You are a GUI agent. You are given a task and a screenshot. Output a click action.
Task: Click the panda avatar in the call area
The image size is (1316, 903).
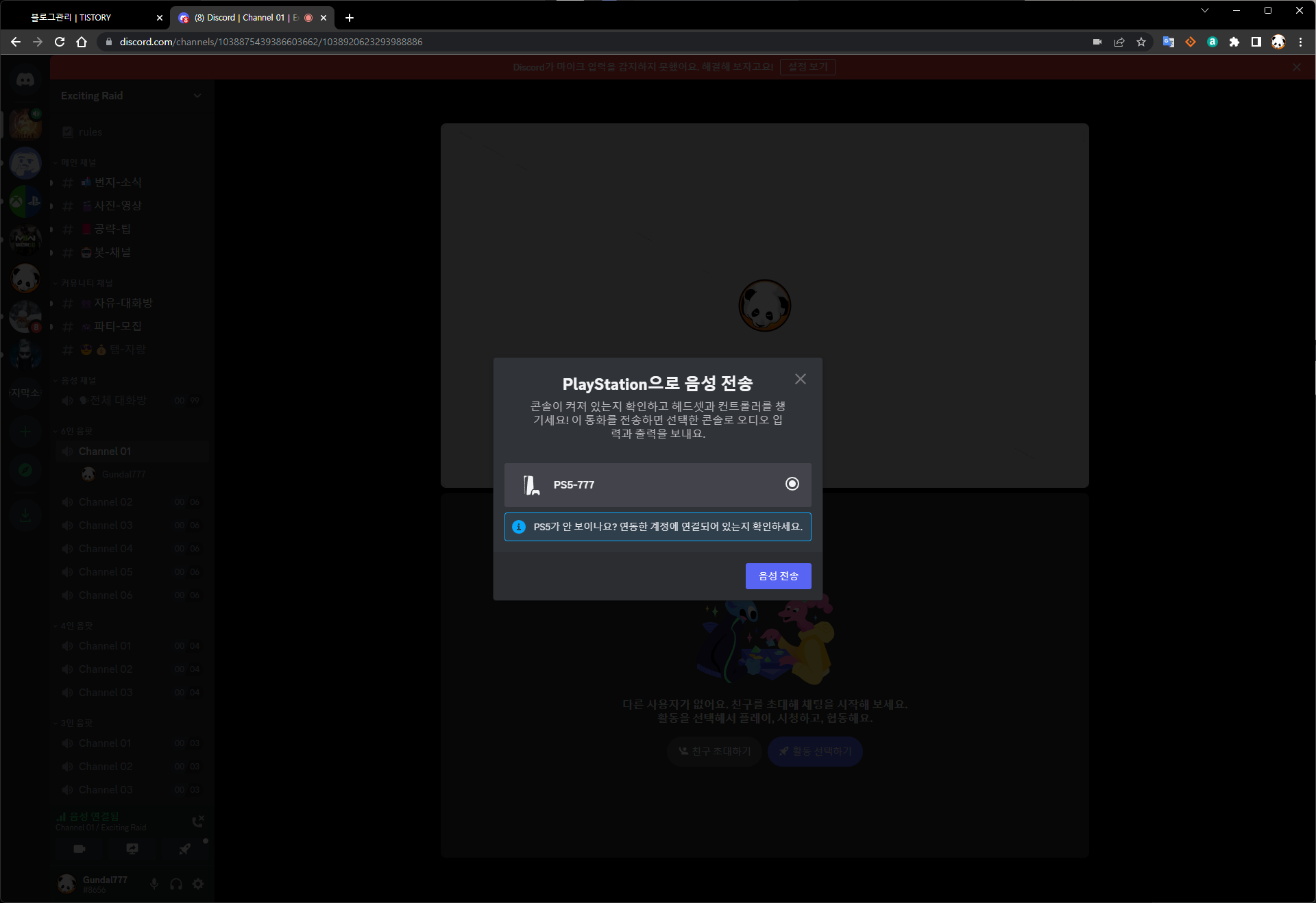764,305
